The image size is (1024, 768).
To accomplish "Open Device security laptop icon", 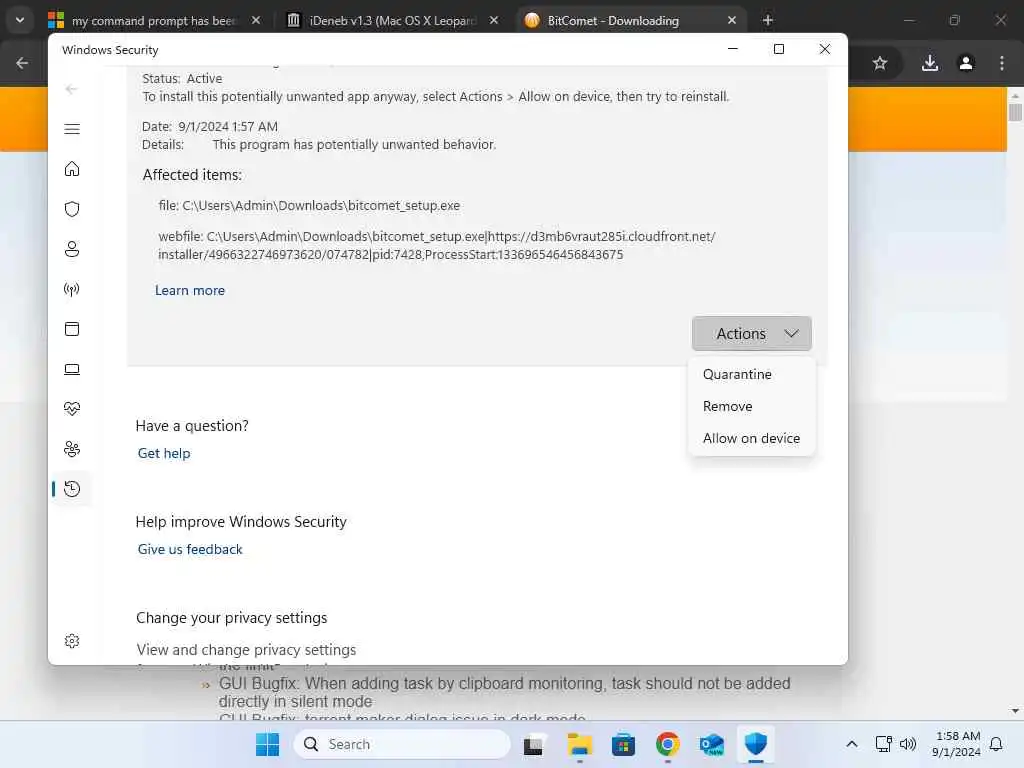I will [x=72, y=369].
